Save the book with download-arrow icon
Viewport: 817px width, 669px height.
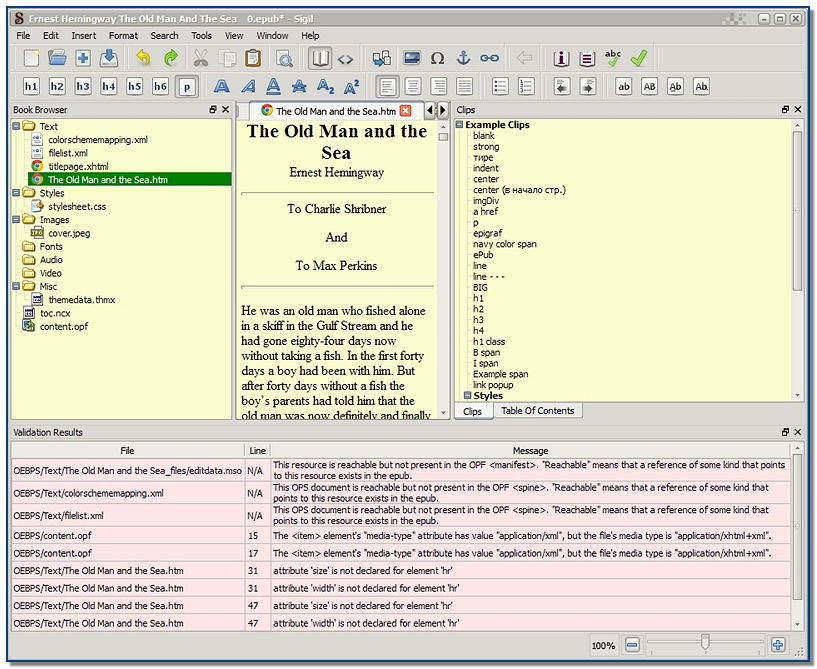click(108, 58)
